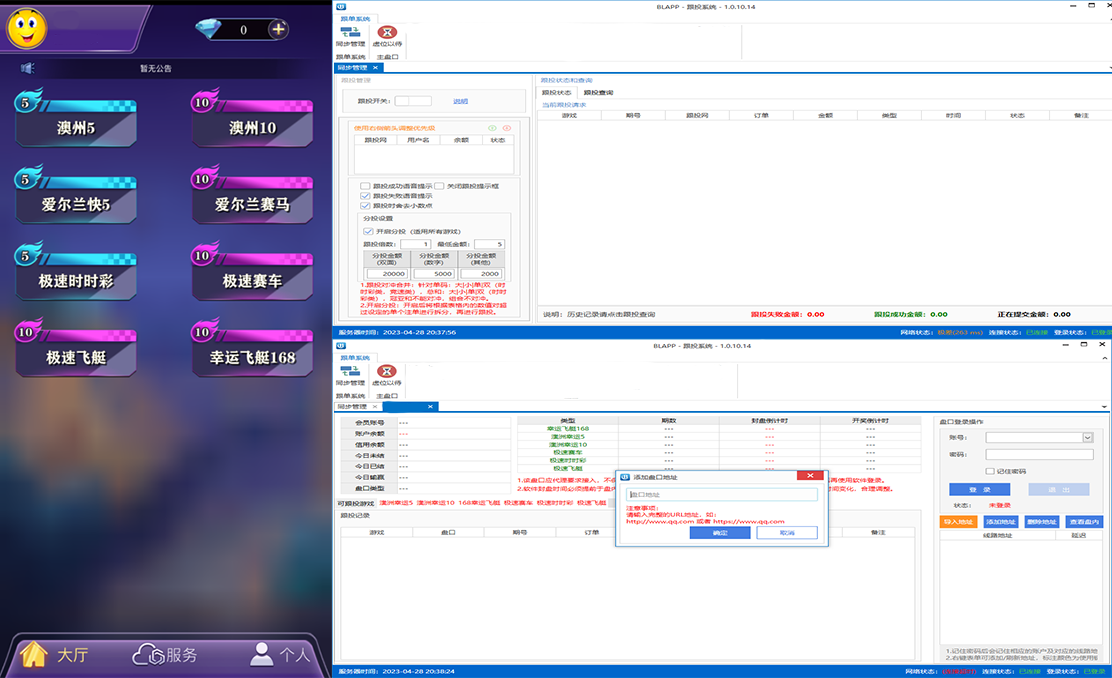
Task: Click 同步管理 ribbon icon in upper window
Action: (349, 34)
